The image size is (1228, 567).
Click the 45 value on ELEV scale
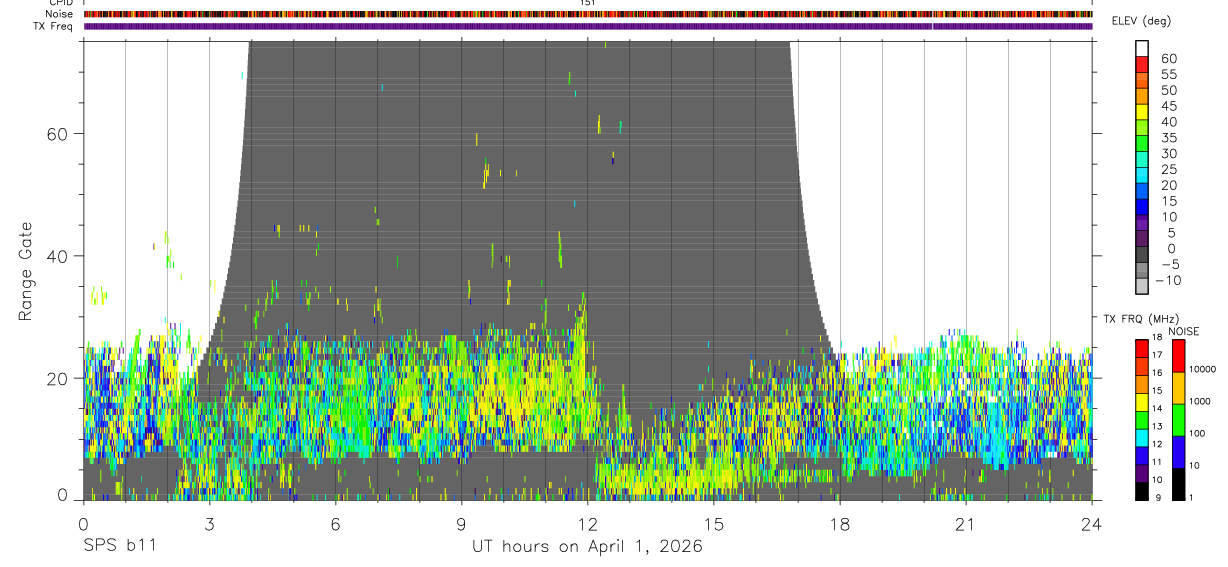pos(1168,106)
